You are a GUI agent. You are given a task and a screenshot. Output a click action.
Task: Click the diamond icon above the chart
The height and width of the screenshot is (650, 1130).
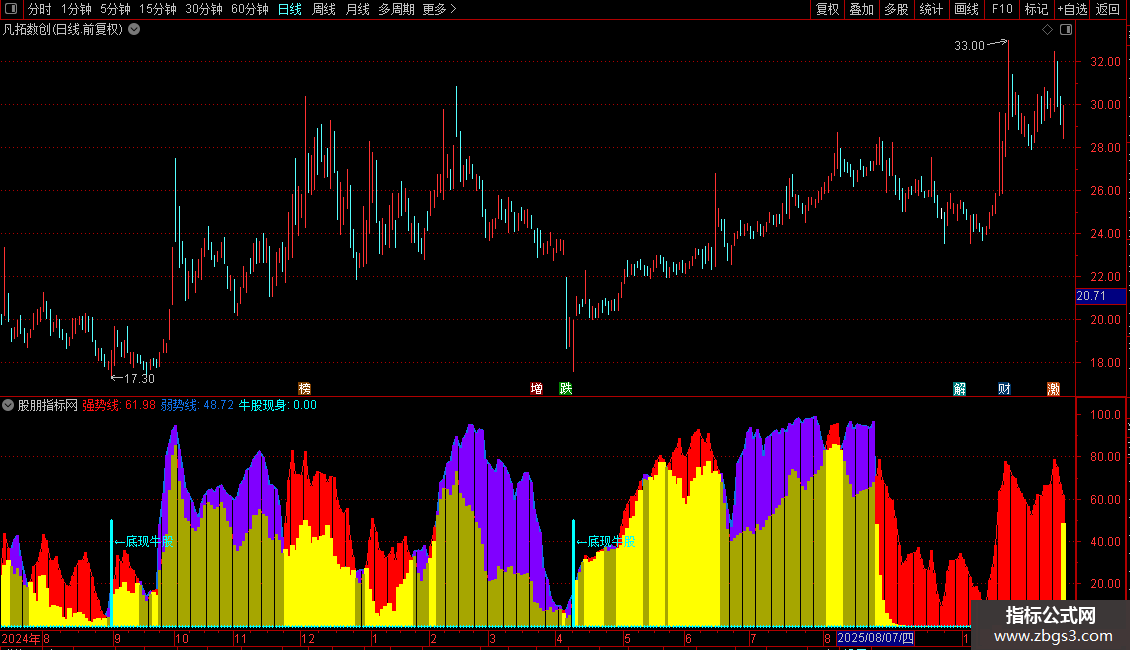coord(1048,30)
